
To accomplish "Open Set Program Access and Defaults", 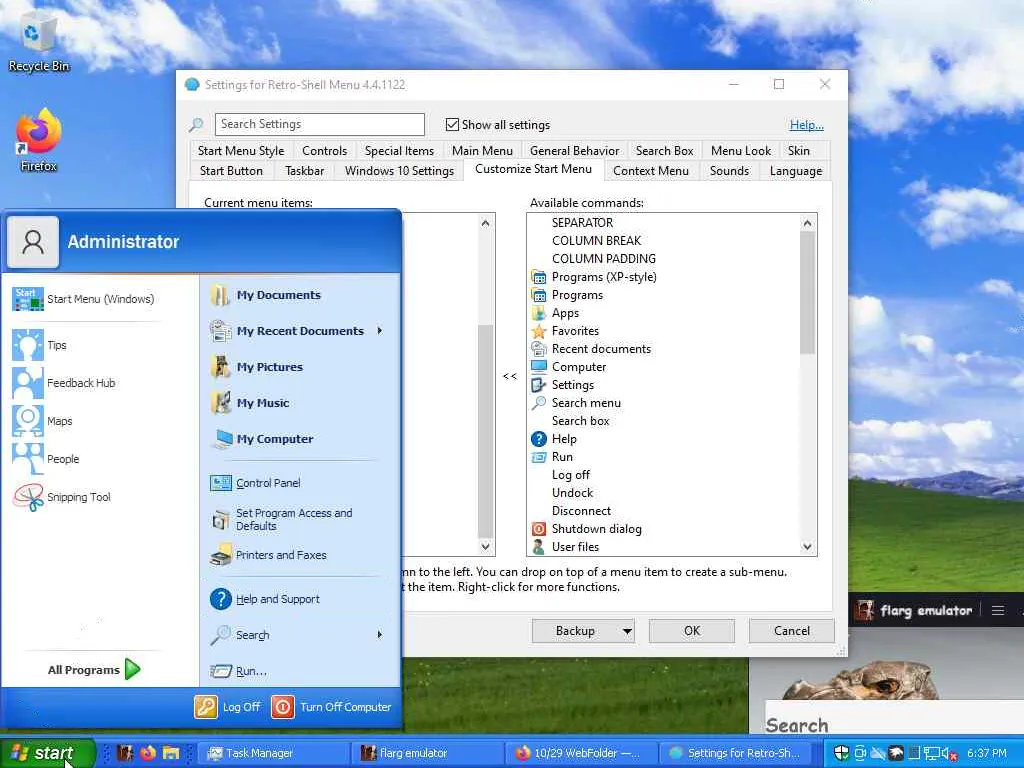I will [x=281, y=519].
